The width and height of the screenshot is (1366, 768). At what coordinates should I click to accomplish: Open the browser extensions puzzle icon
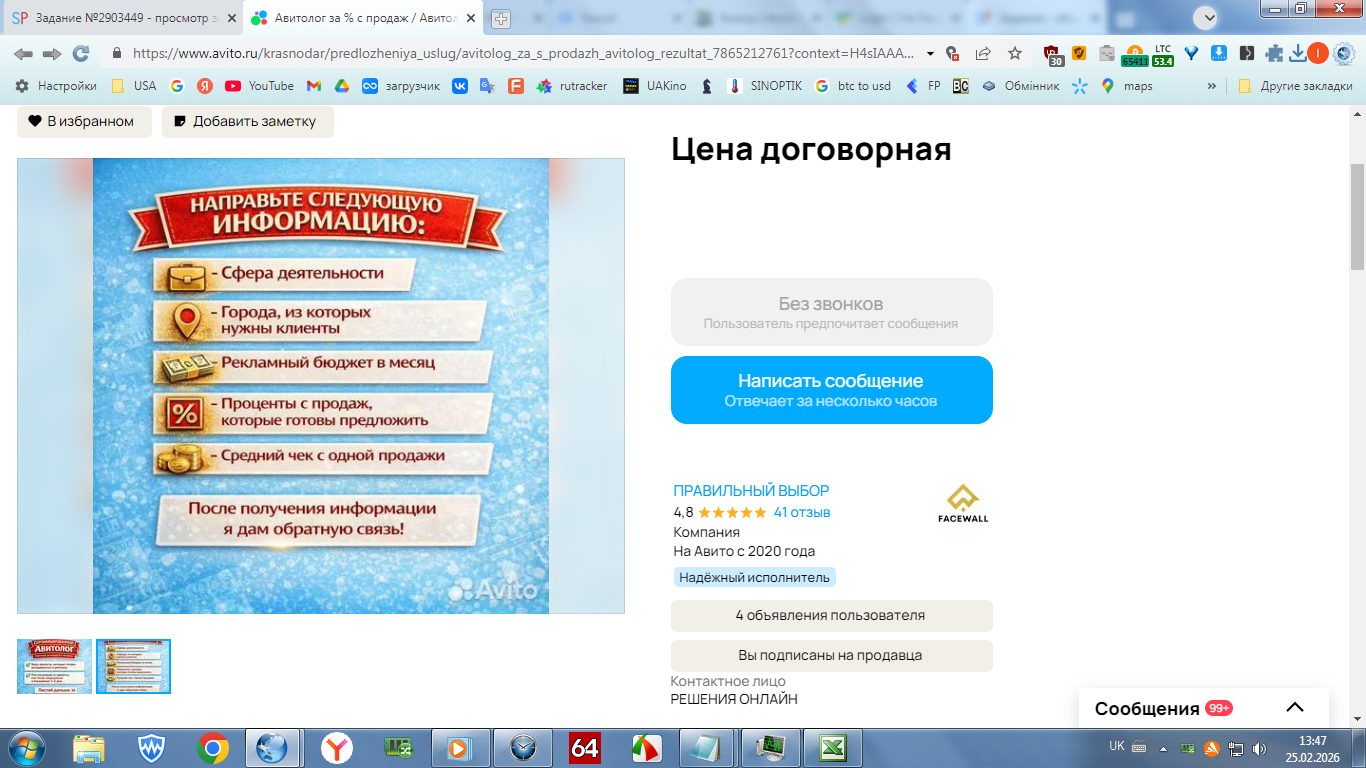pos(1274,54)
